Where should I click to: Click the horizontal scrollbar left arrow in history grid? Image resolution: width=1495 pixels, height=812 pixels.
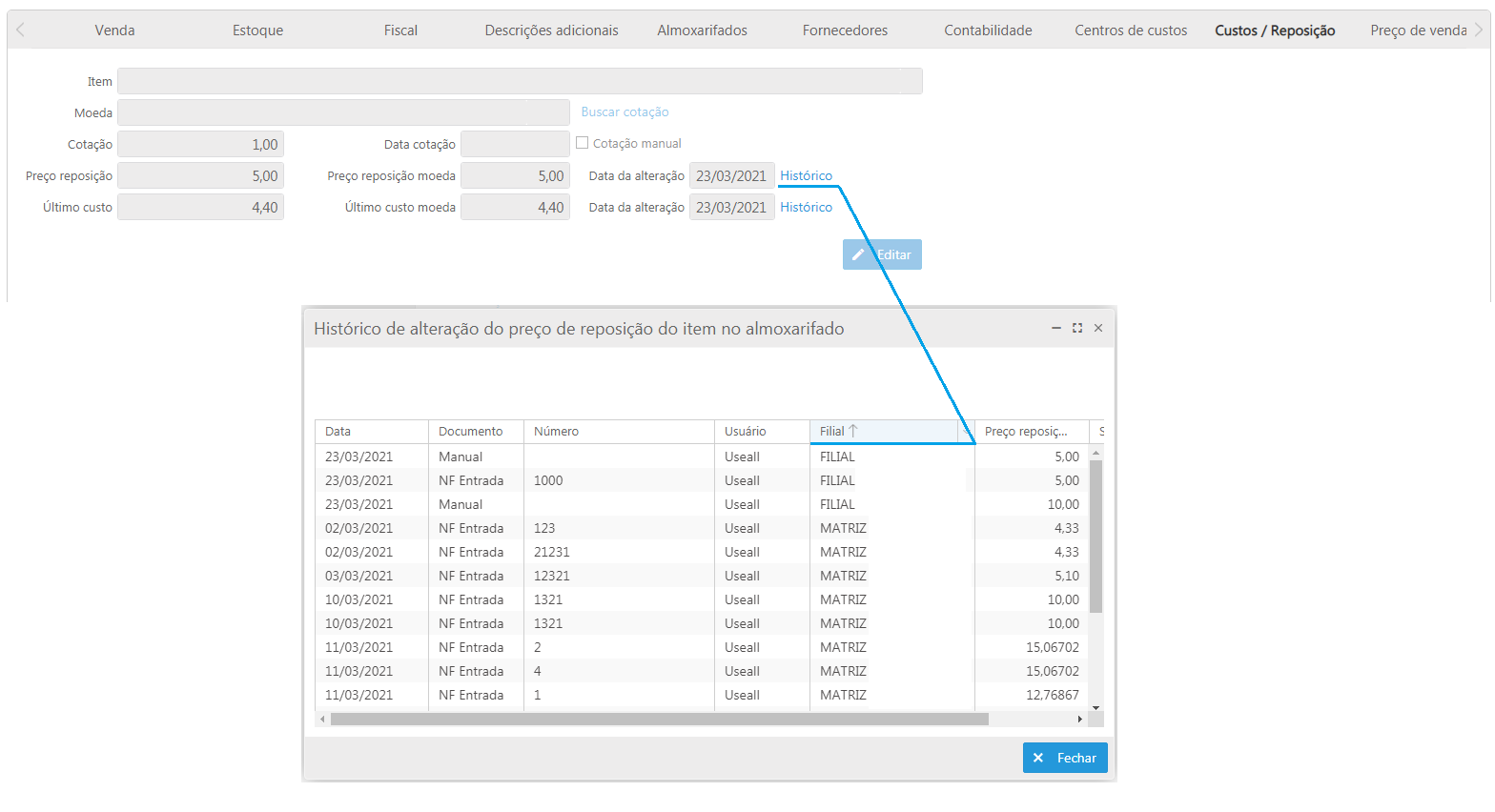click(322, 720)
